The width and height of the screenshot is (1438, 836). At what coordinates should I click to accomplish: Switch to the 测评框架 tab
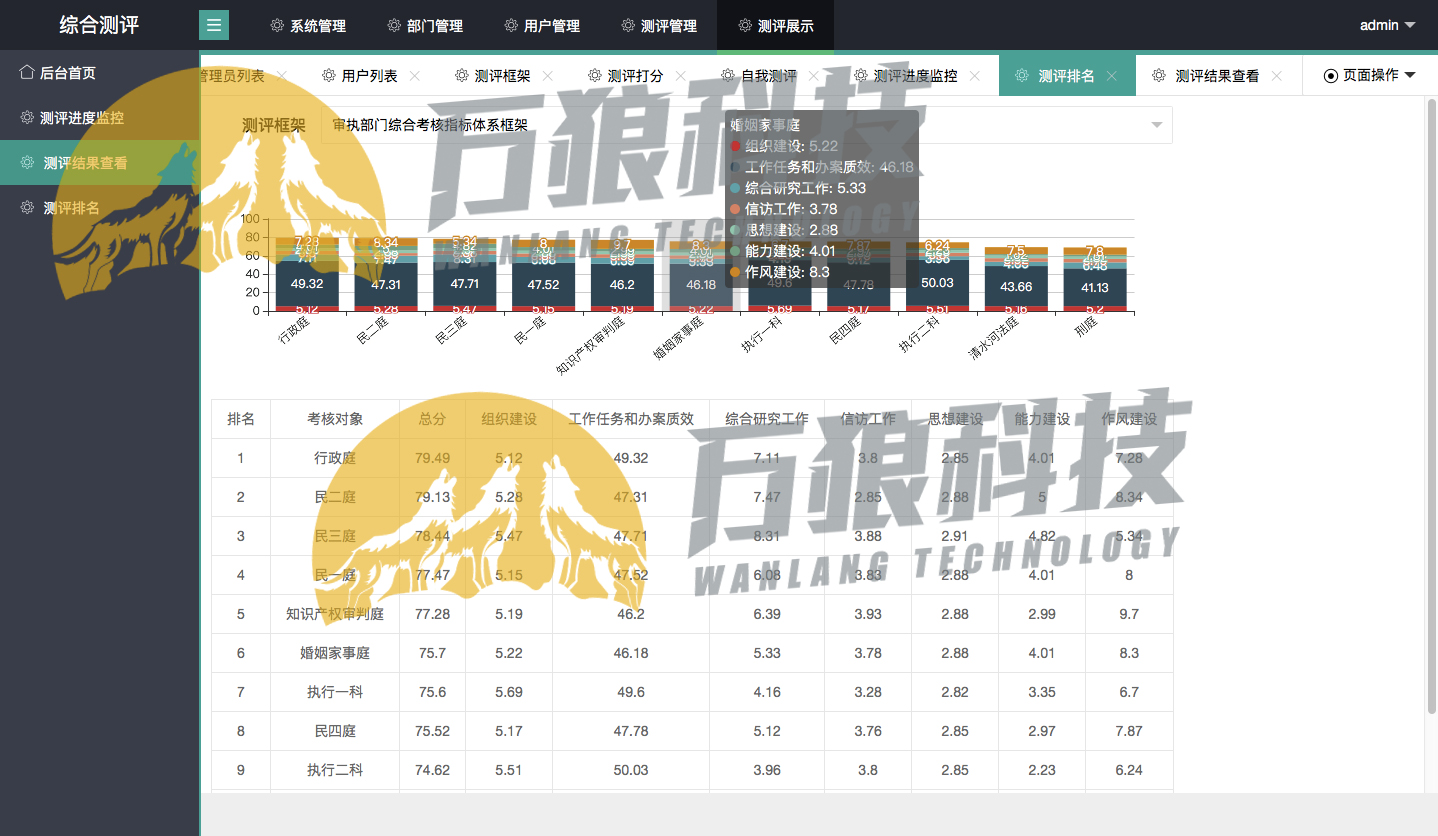coord(502,76)
